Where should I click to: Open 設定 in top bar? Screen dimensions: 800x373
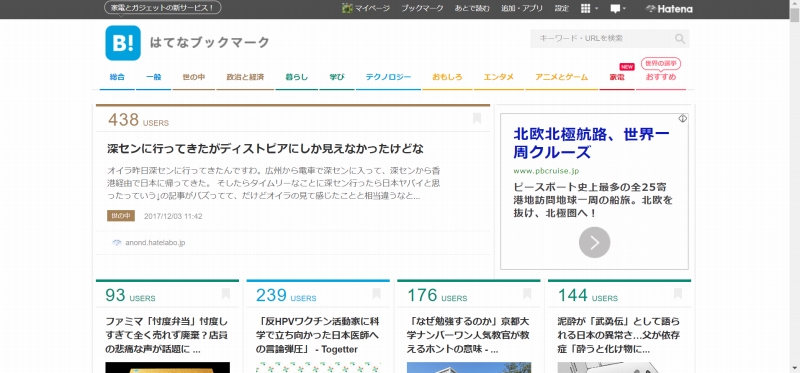click(x=562, y=9)
